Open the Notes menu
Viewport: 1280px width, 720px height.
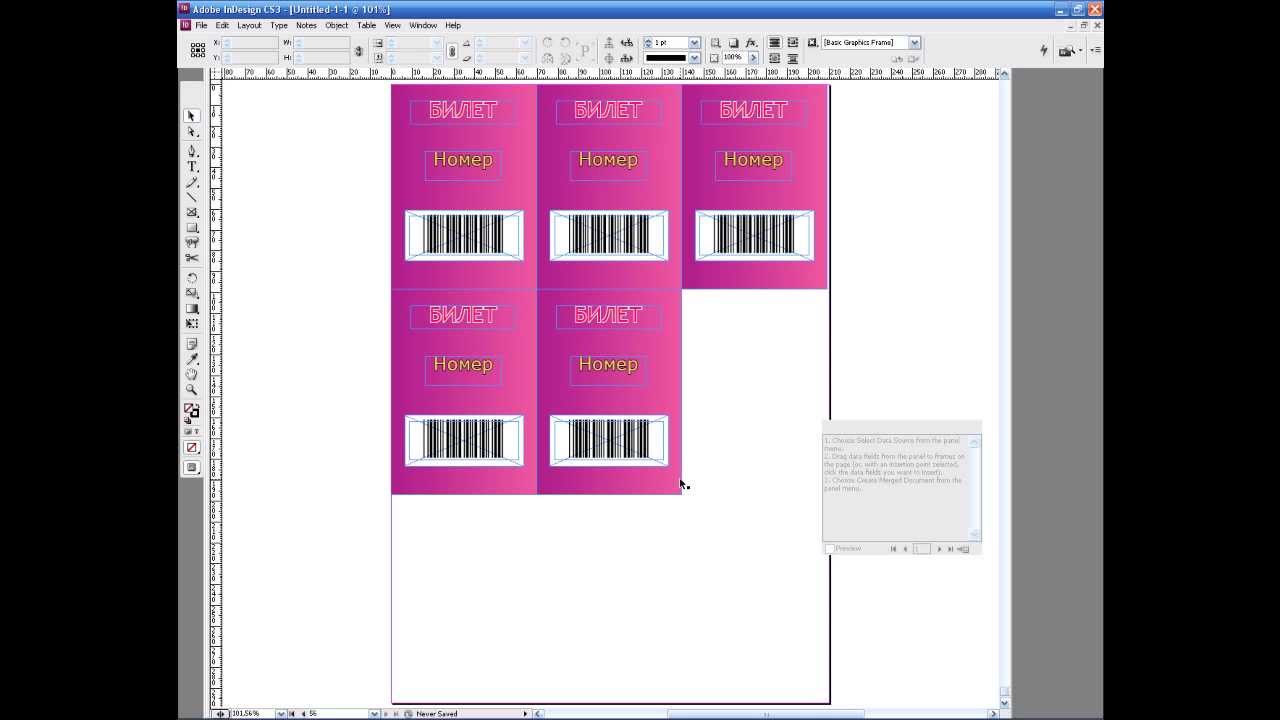click(x=306, y=25)
